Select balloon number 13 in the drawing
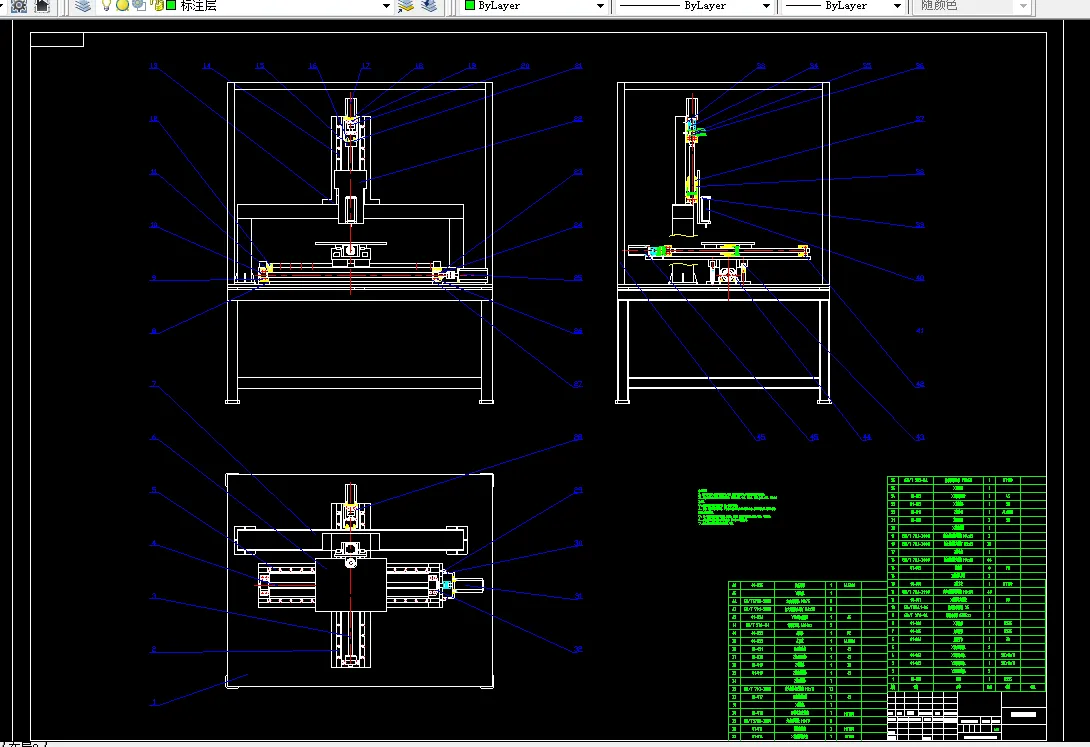1090x747 pixels. coord(154,66)
